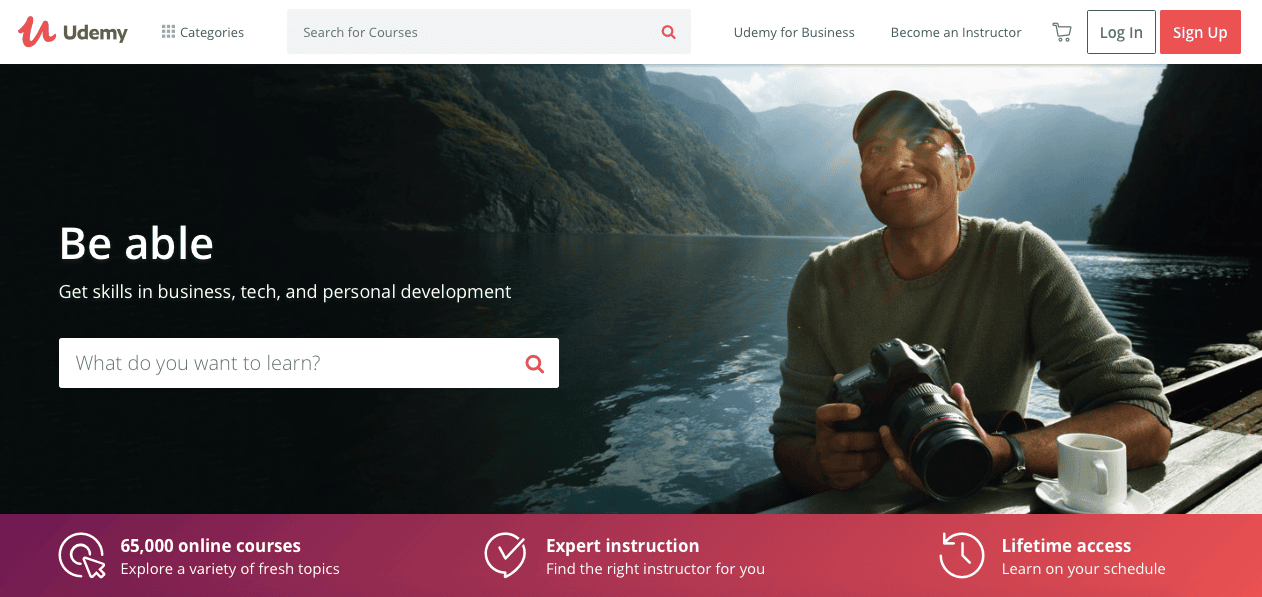Open the Categories grid icon
The width and height of the screenshot is (1262, 597).
click(x=168, y=32)
